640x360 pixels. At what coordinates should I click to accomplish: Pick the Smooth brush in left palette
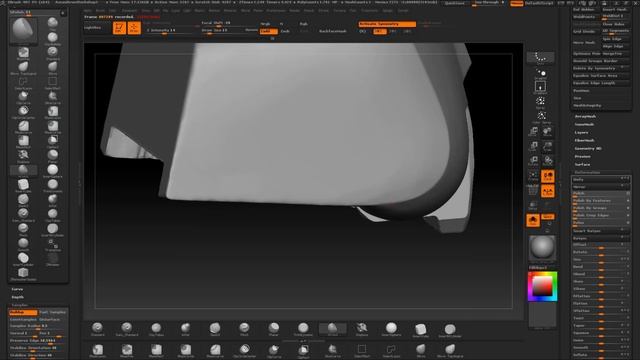coord(23,244)
